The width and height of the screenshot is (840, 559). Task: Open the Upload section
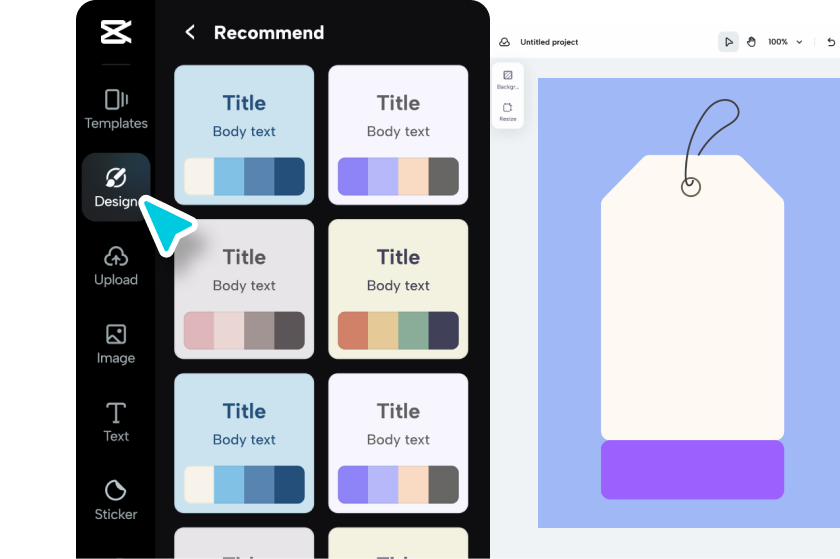click(x=116, y=266)
